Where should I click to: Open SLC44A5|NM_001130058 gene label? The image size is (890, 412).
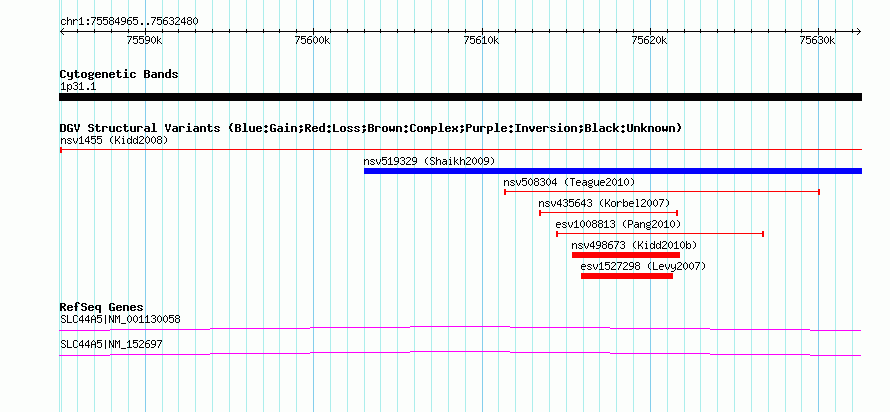[x=120, y=319]
